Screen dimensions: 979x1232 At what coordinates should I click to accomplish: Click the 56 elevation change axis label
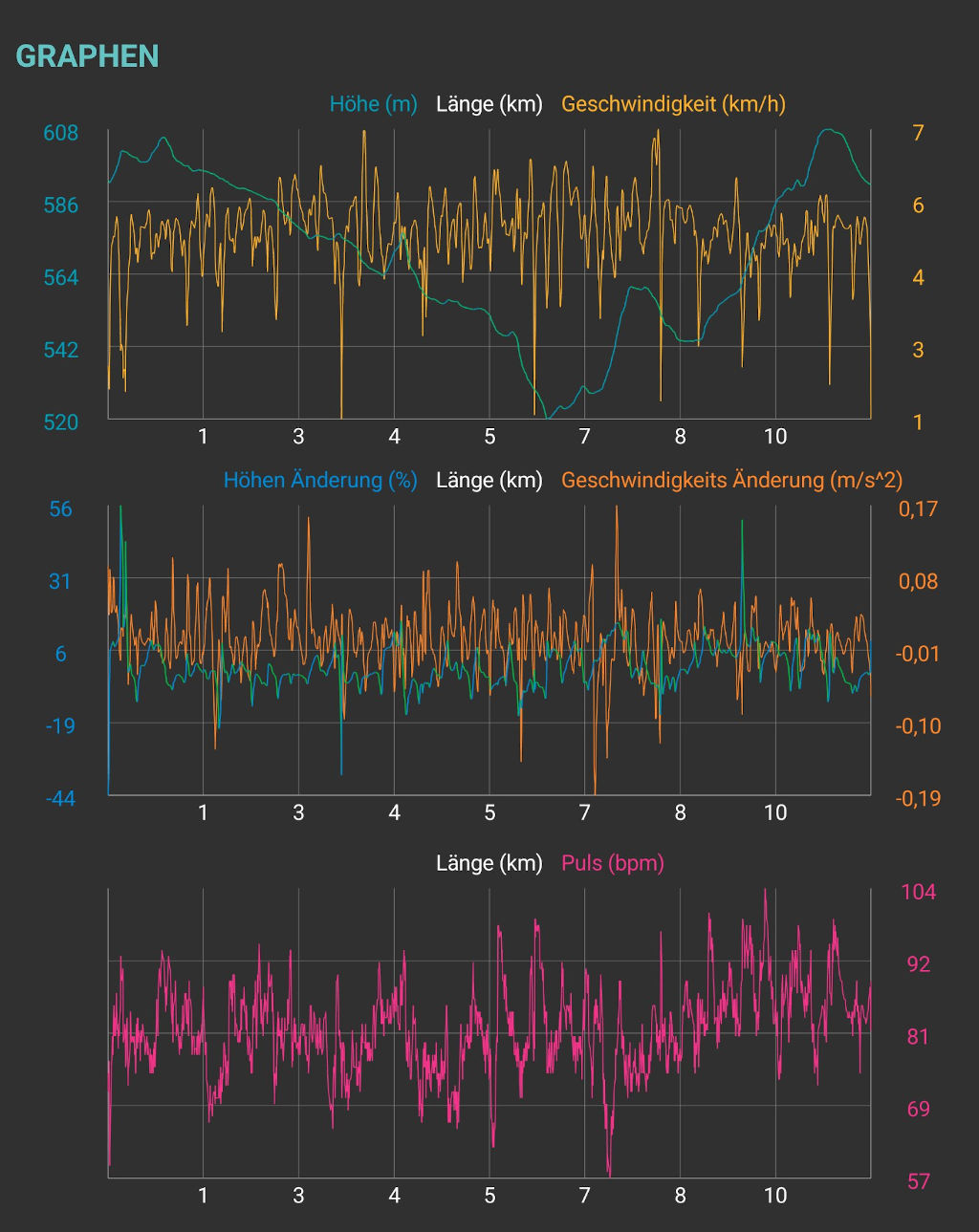[x=60, y=508]
